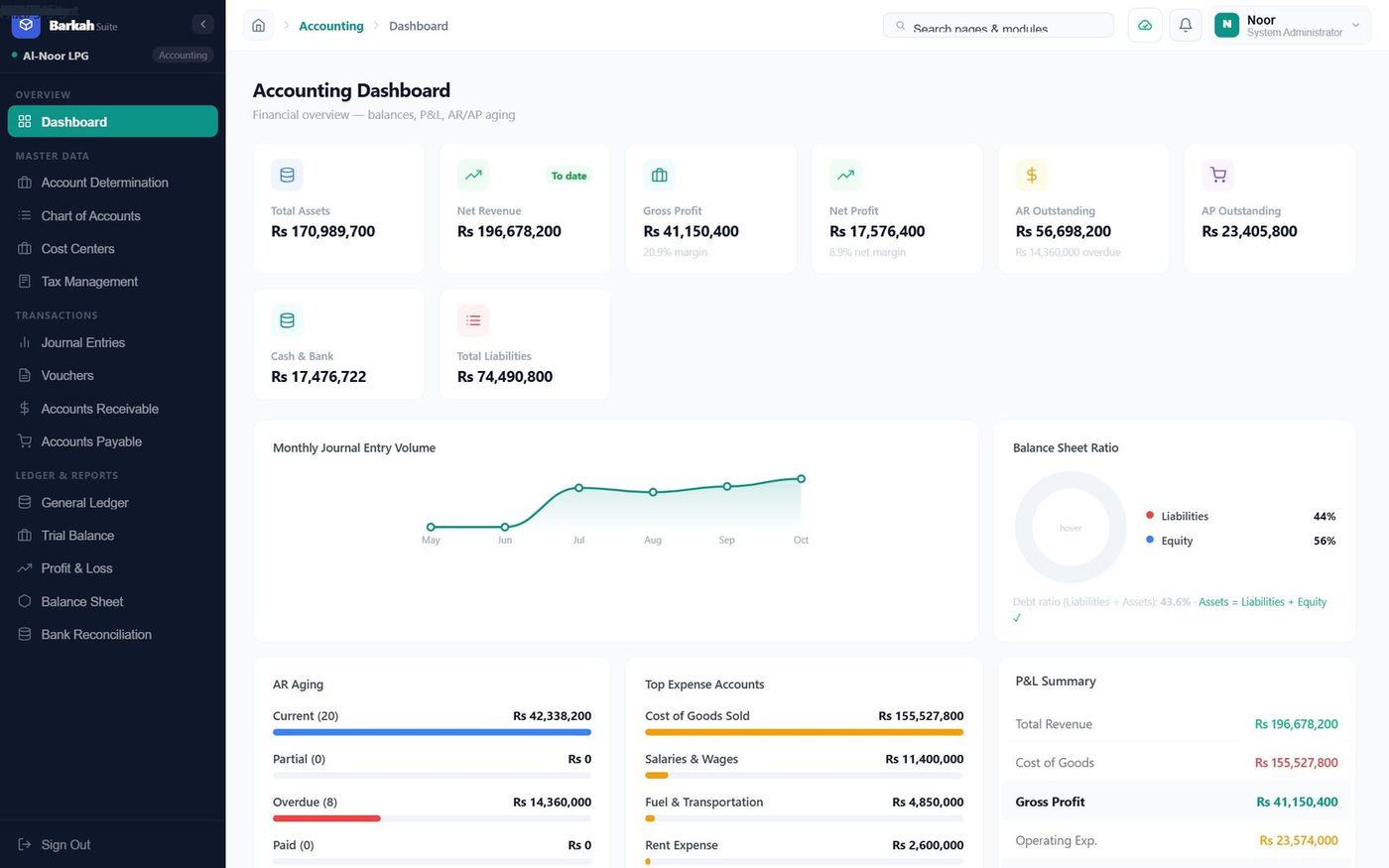Click the AP Outstanding cart icon
The width and height of the screenshot is (1389, 868).
click(x=1218, y=176)
